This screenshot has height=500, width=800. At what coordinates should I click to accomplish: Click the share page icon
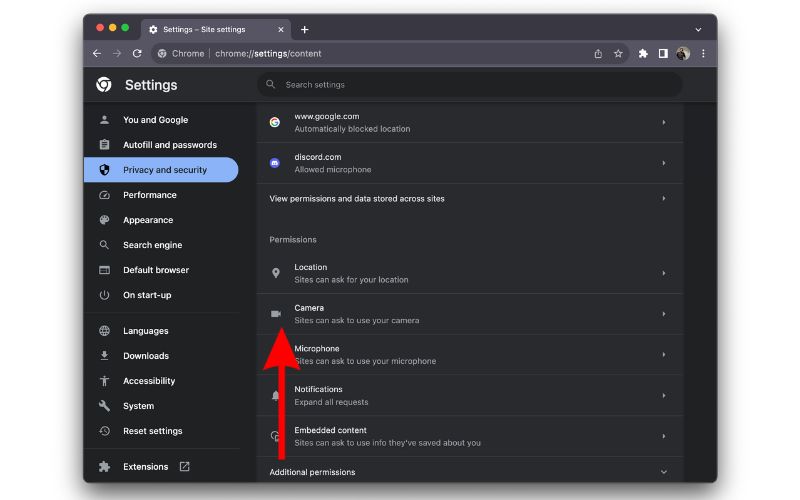pyautogui.click(x=598, y=54)
